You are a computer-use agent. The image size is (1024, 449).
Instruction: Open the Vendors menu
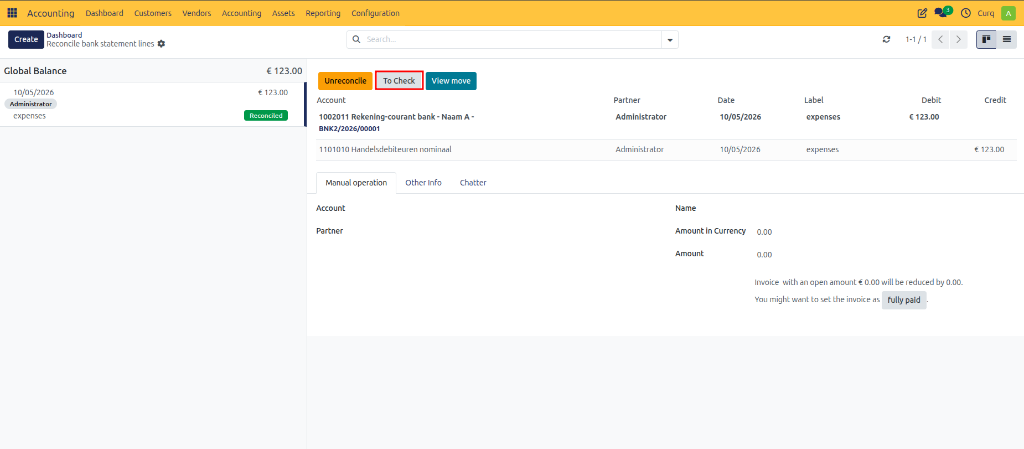click(x=197, y=13)
